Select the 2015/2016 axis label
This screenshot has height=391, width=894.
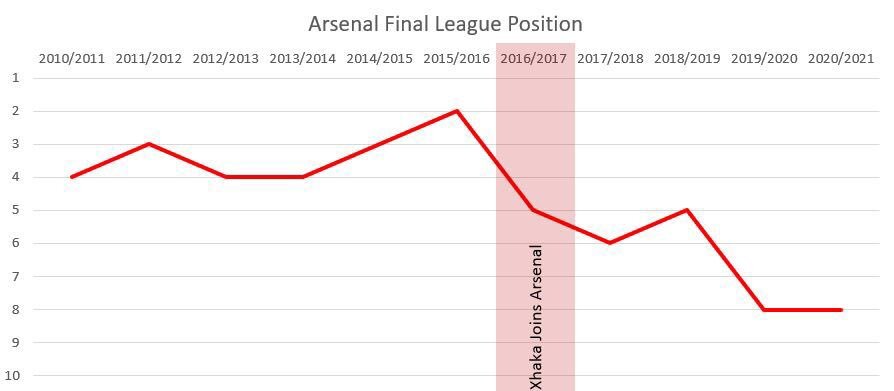tap(457, 59)
